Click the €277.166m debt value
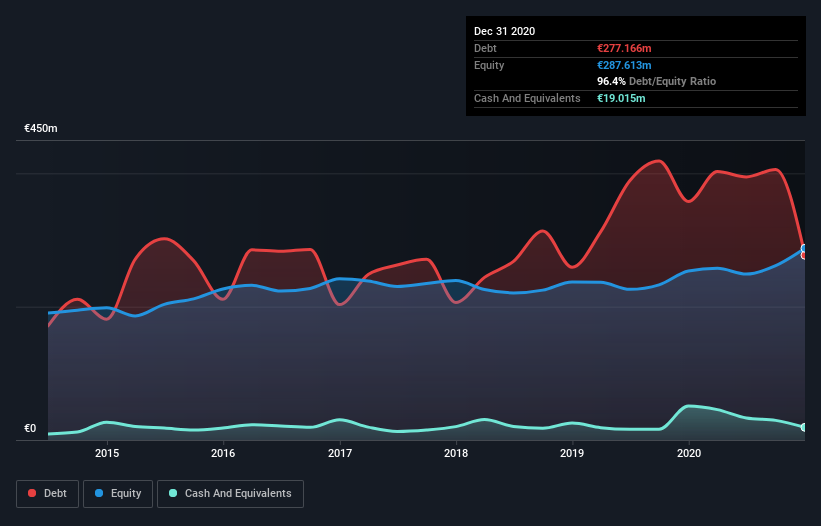 (624, 48)
